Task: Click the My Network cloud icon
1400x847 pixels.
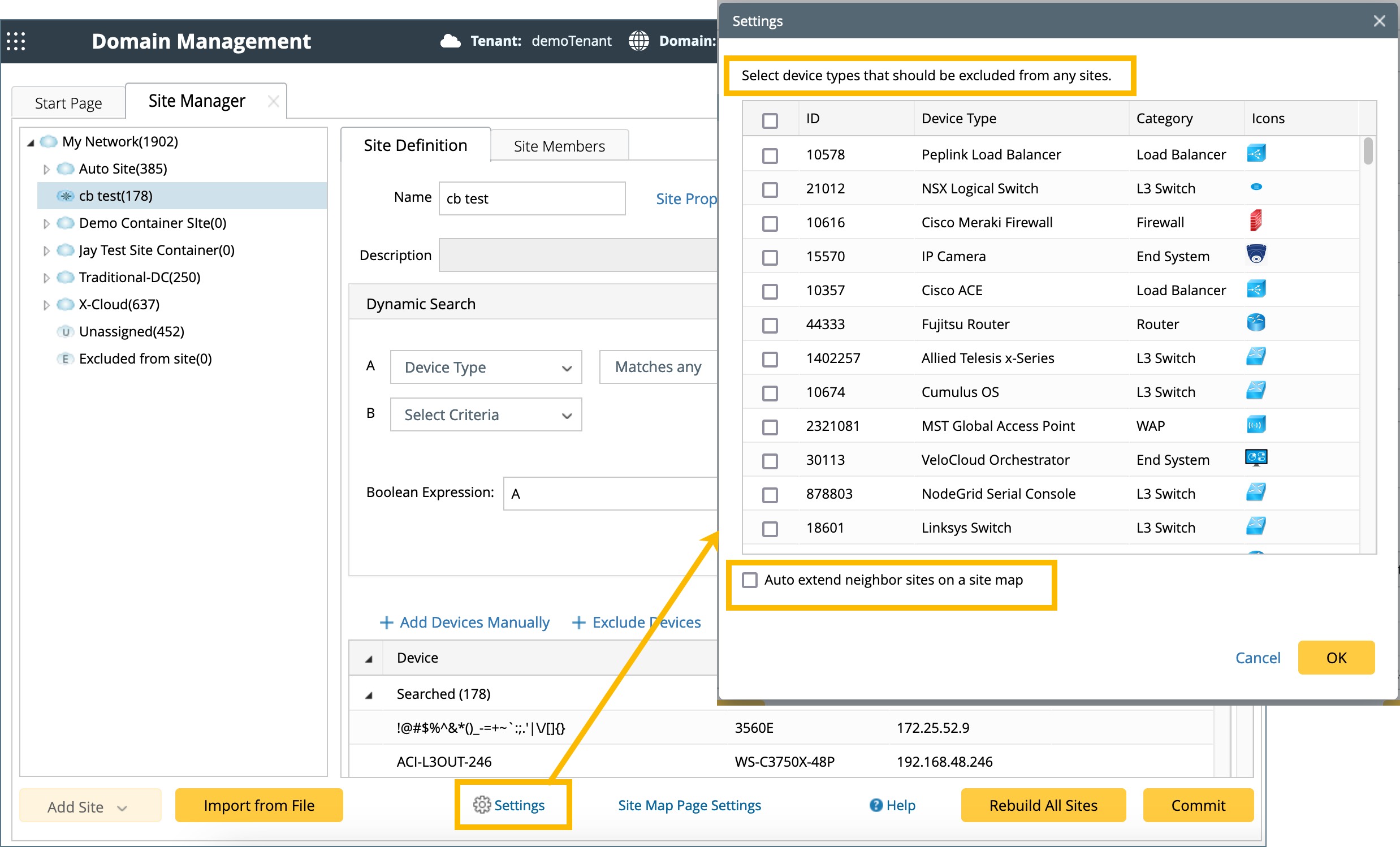Action: [49, 141]
